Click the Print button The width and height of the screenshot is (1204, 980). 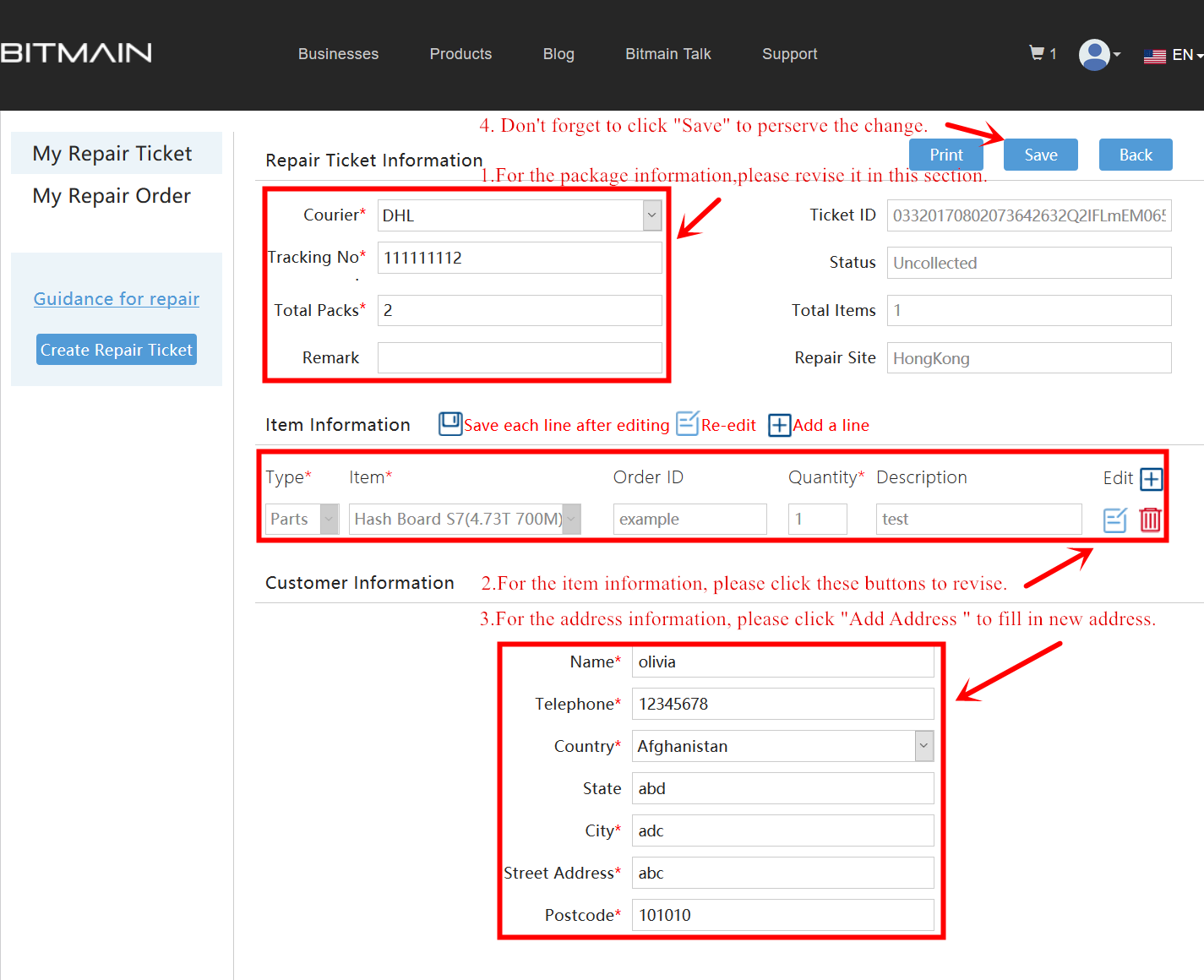click(945, 155)
